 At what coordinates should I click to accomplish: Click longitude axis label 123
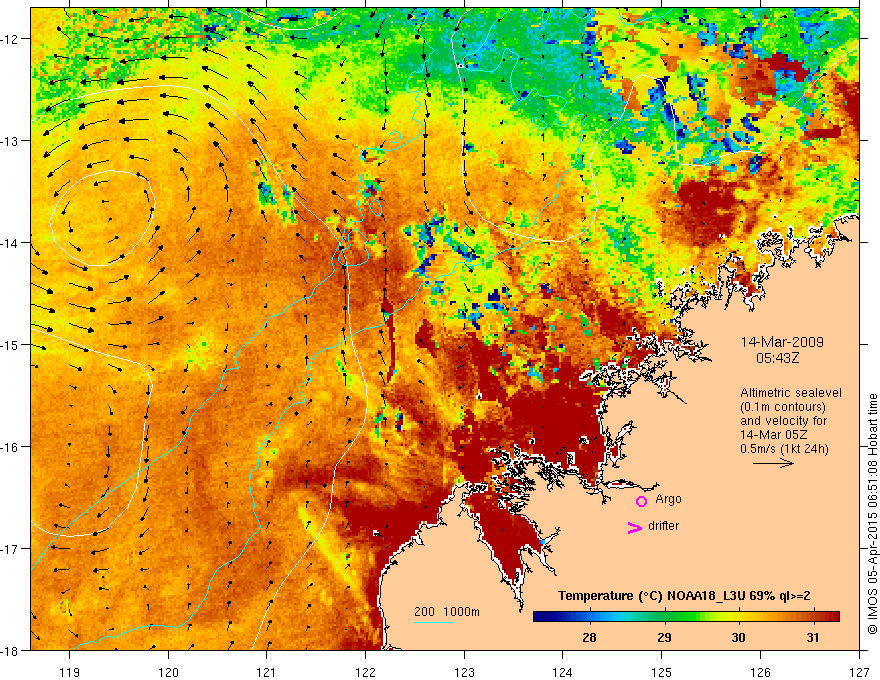click(x=464, y=672)
